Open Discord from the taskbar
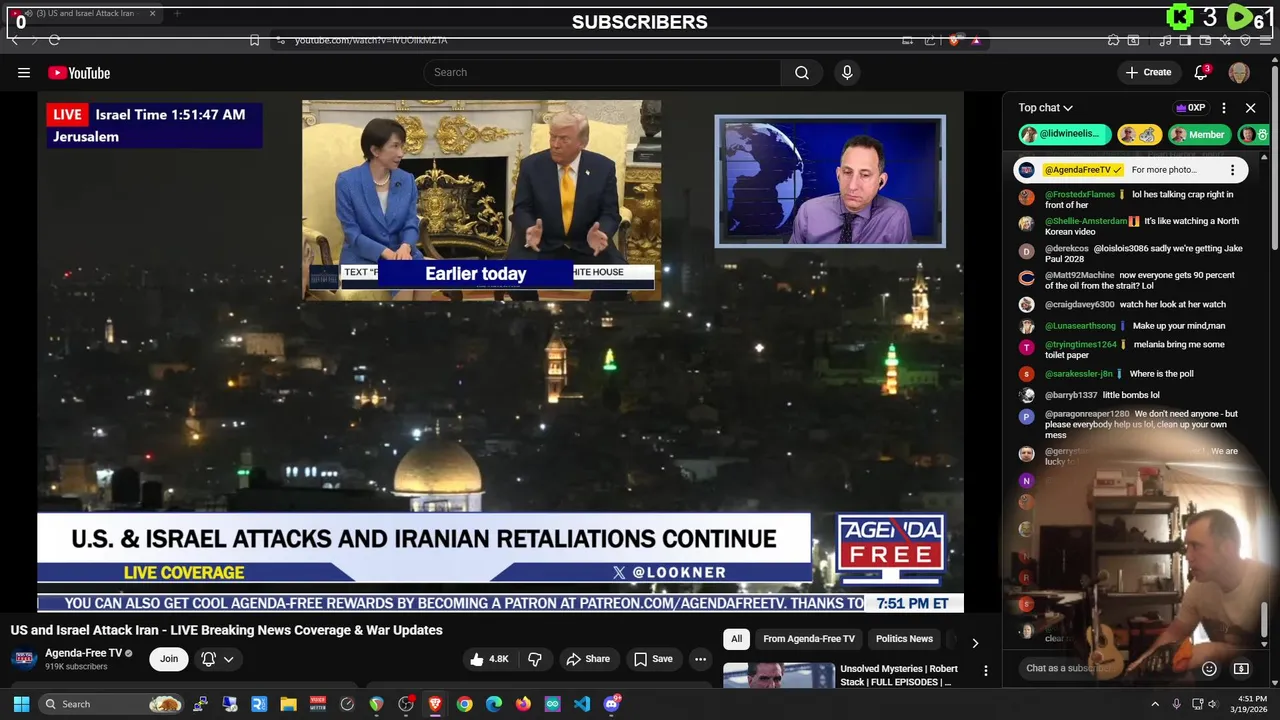The image size is (1280, 720). [x=611, y=704]
